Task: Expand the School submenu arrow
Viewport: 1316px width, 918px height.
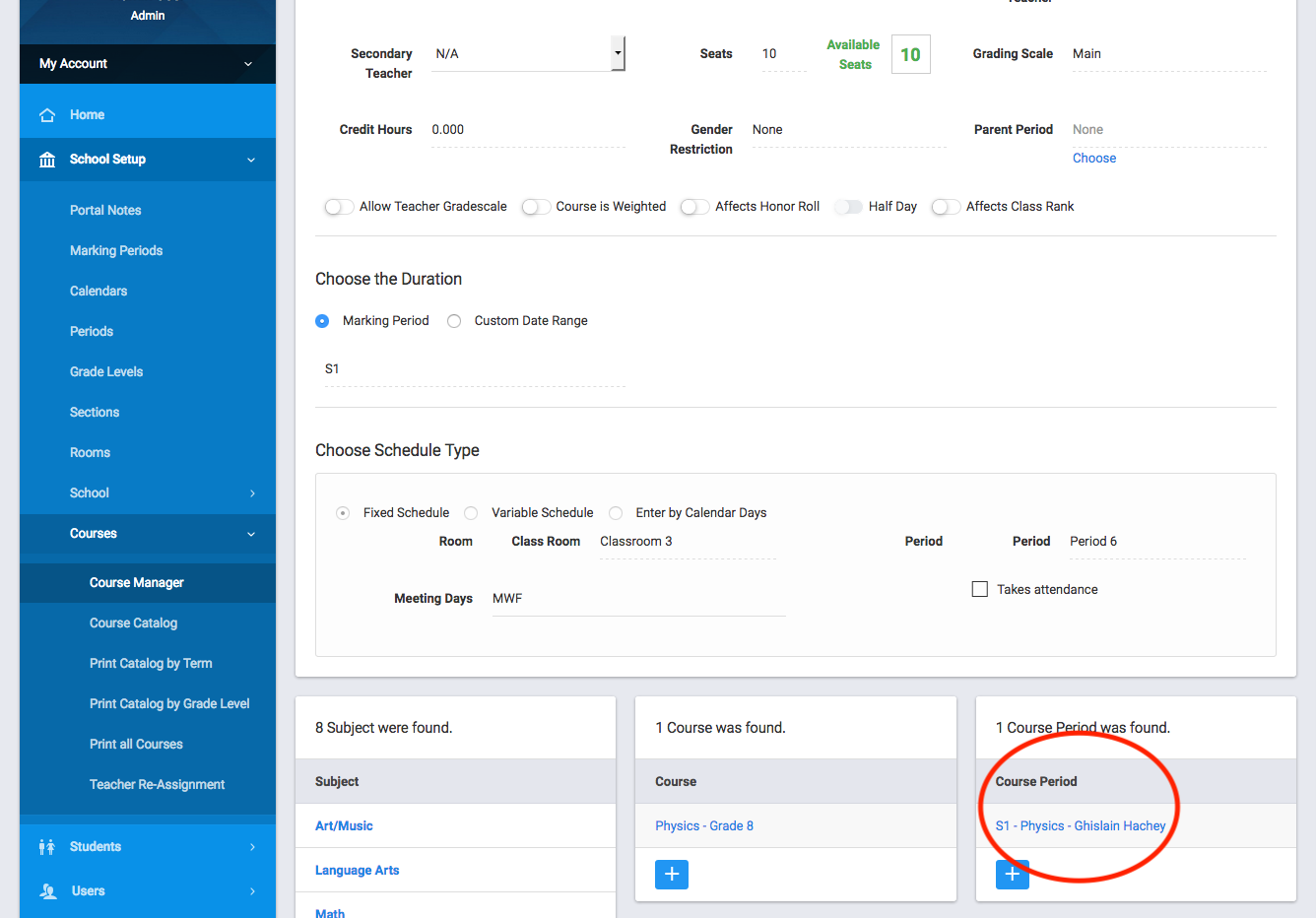Action: pos(252,493)
